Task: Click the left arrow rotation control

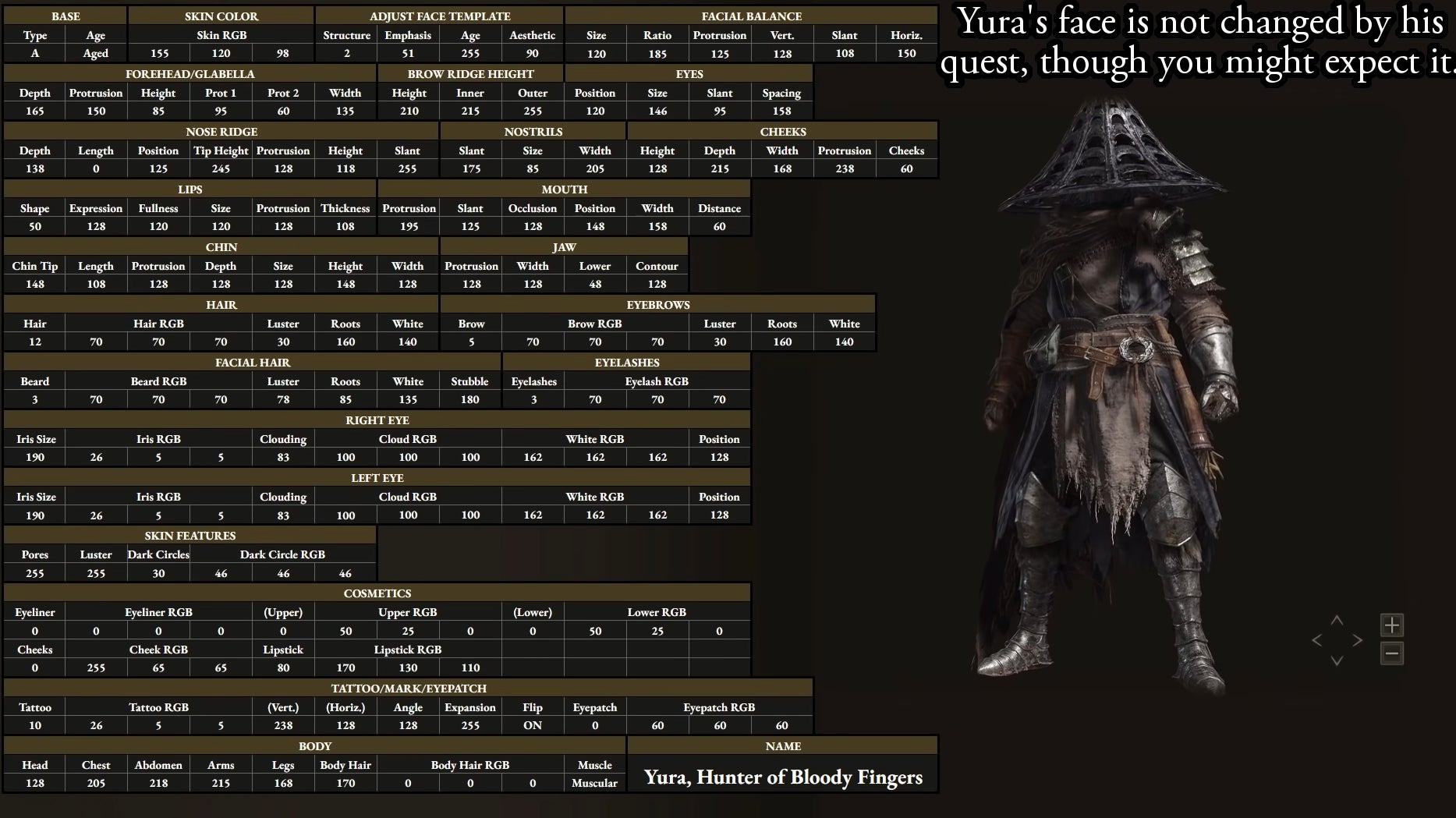Action: [x=1317, y=640]
